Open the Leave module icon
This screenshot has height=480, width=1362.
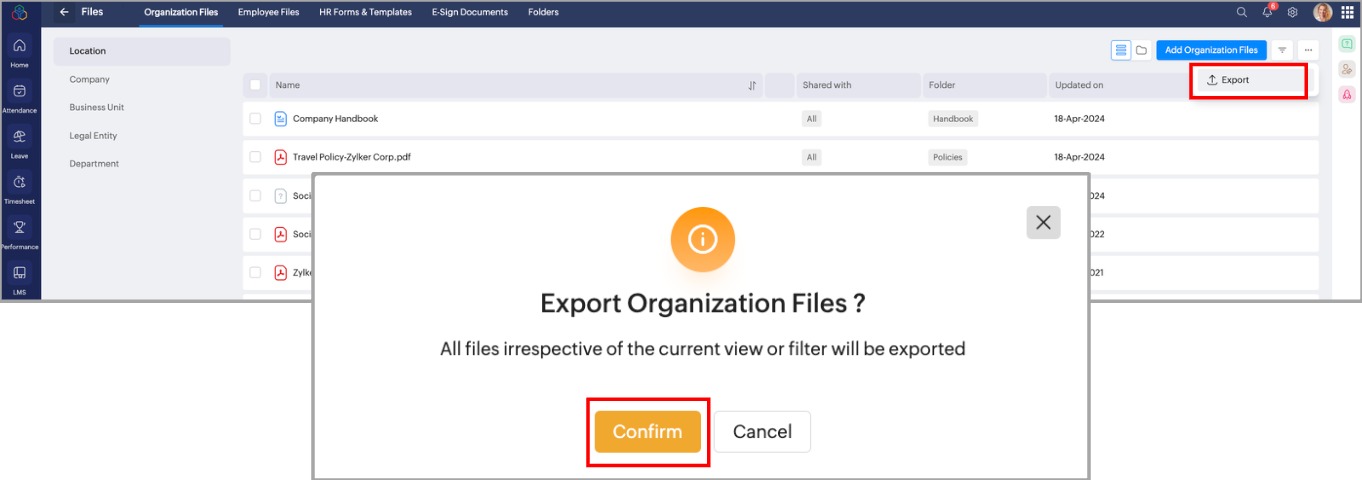click(19, 137)
